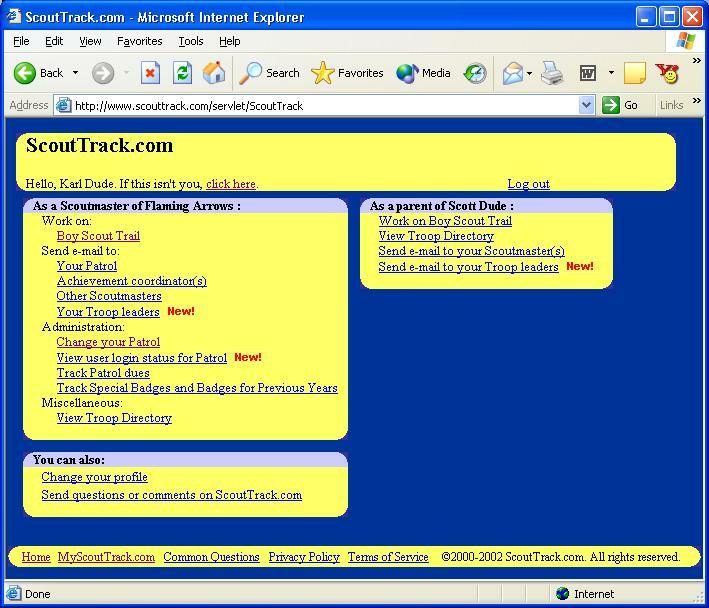Click the yellow note Discuss icon

coord(634,73)
